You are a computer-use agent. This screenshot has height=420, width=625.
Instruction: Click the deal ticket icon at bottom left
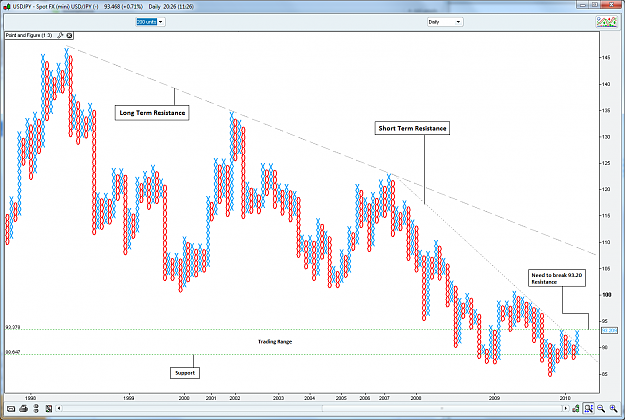pos(11,408)
